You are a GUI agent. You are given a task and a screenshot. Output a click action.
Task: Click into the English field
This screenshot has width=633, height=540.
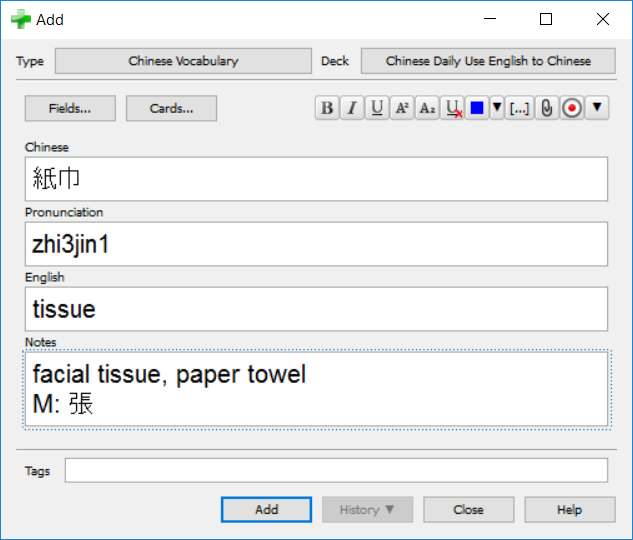point(316,309)
